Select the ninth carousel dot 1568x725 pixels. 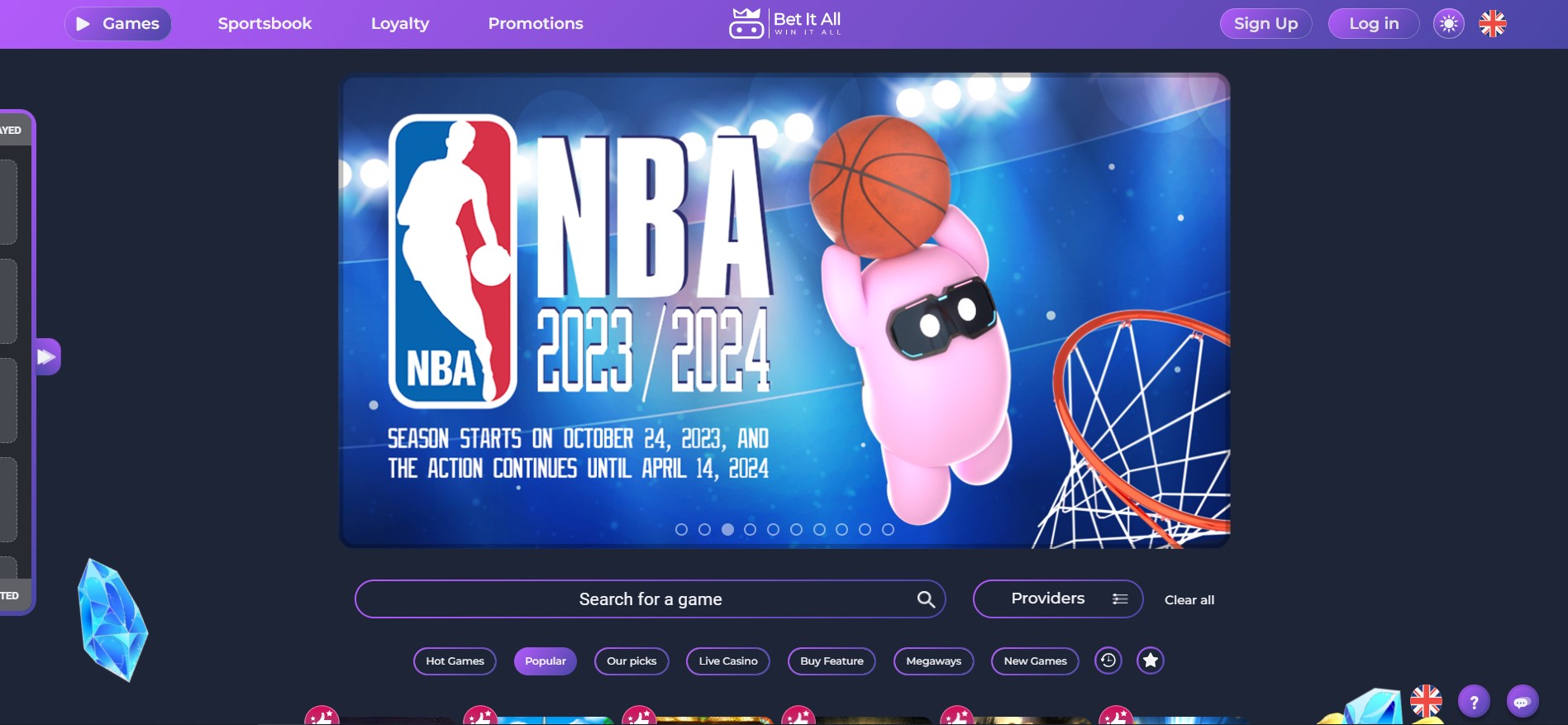coord(865,529)
